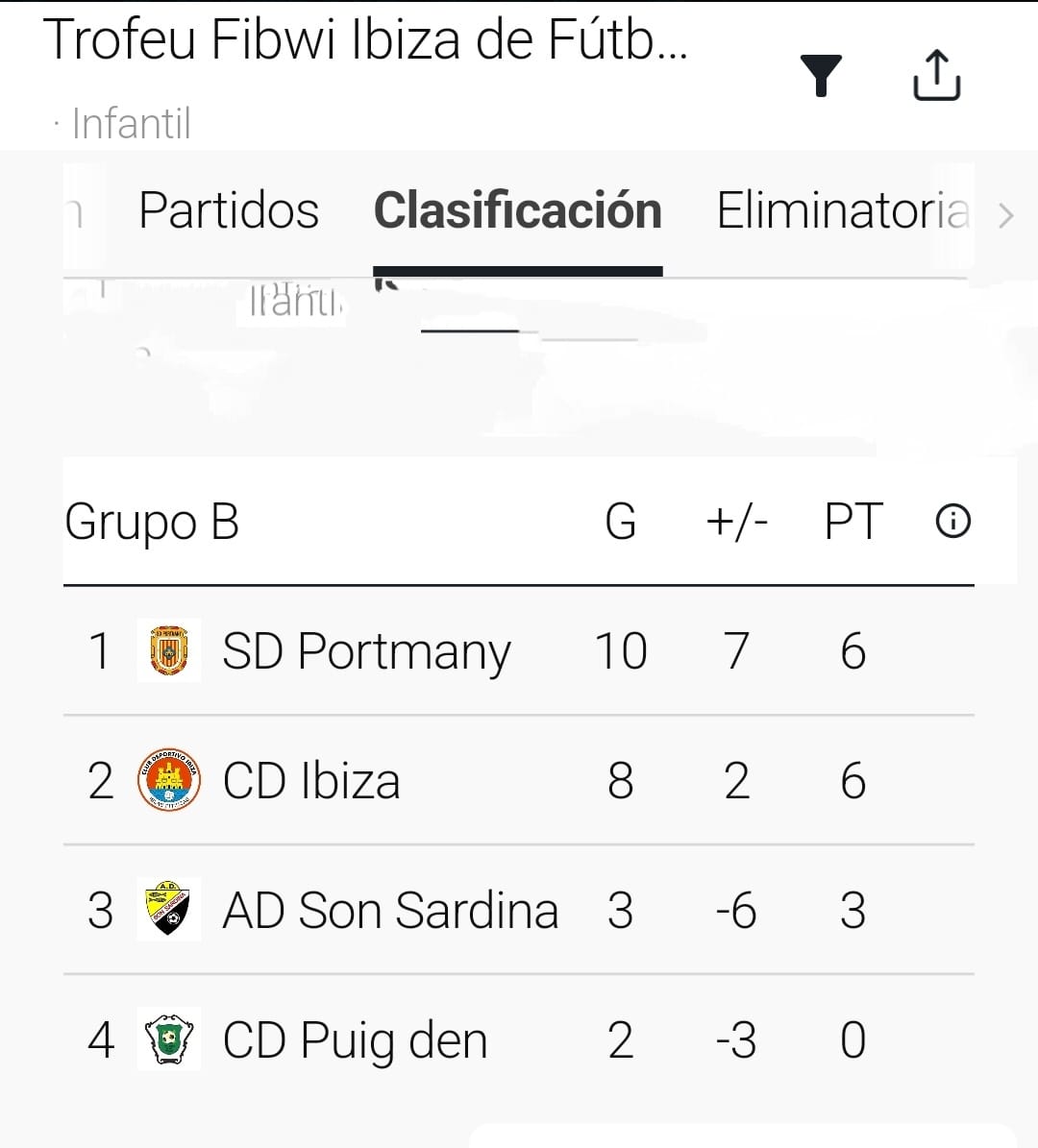1038x1148 pixels.
Task: Switch to the Partidos tab
Action: coord(229,210)
